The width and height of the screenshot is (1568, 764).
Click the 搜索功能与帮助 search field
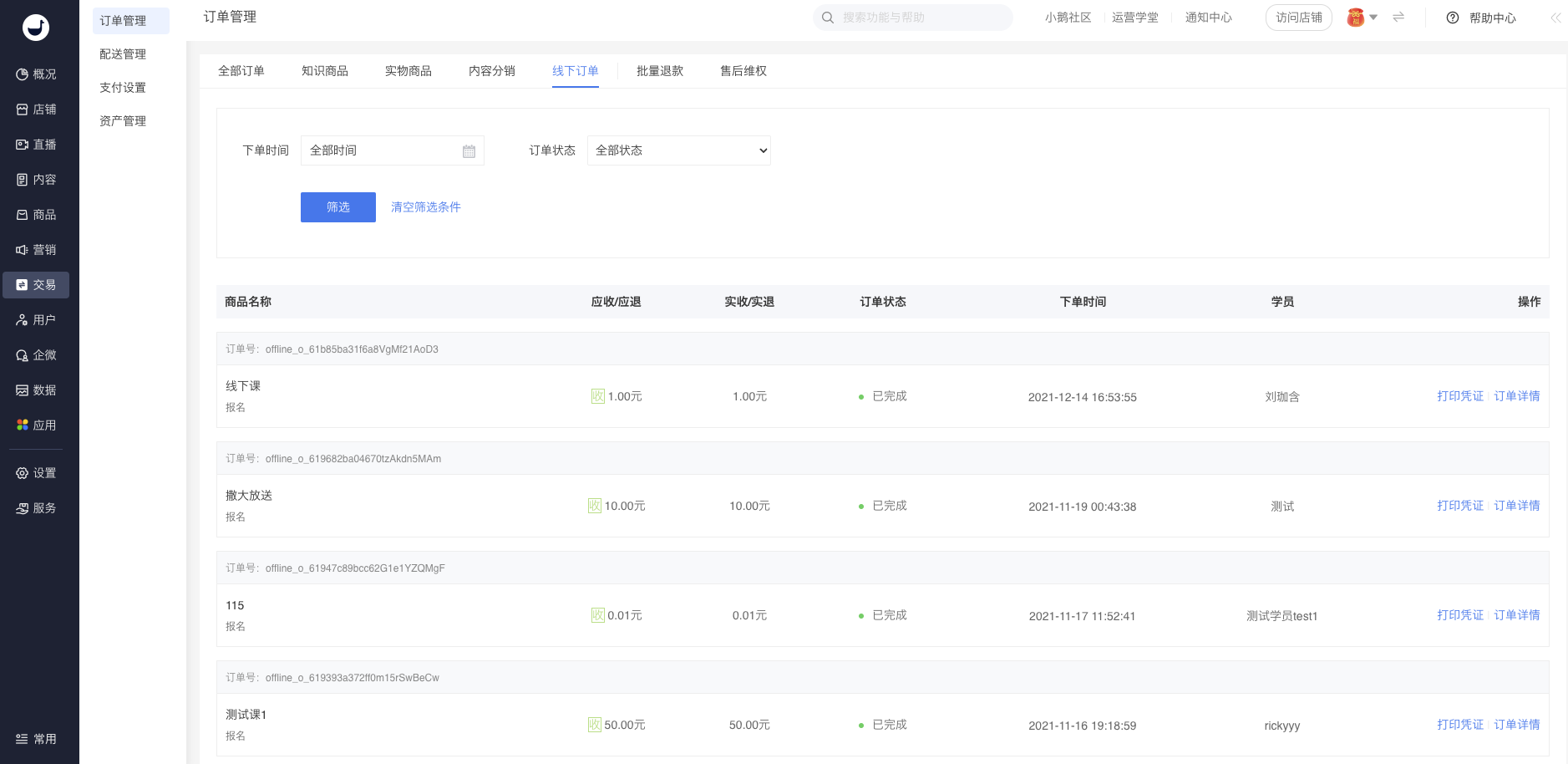pyautogui.click(x=919, y=18)
